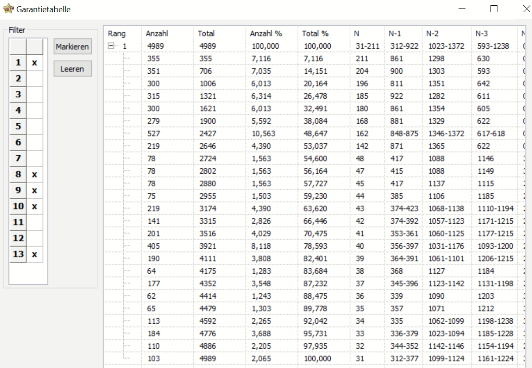Toggle the filter mark for row 2
Image resolution: width=532 pixels, height=368 pixels.
click(35, 79)
